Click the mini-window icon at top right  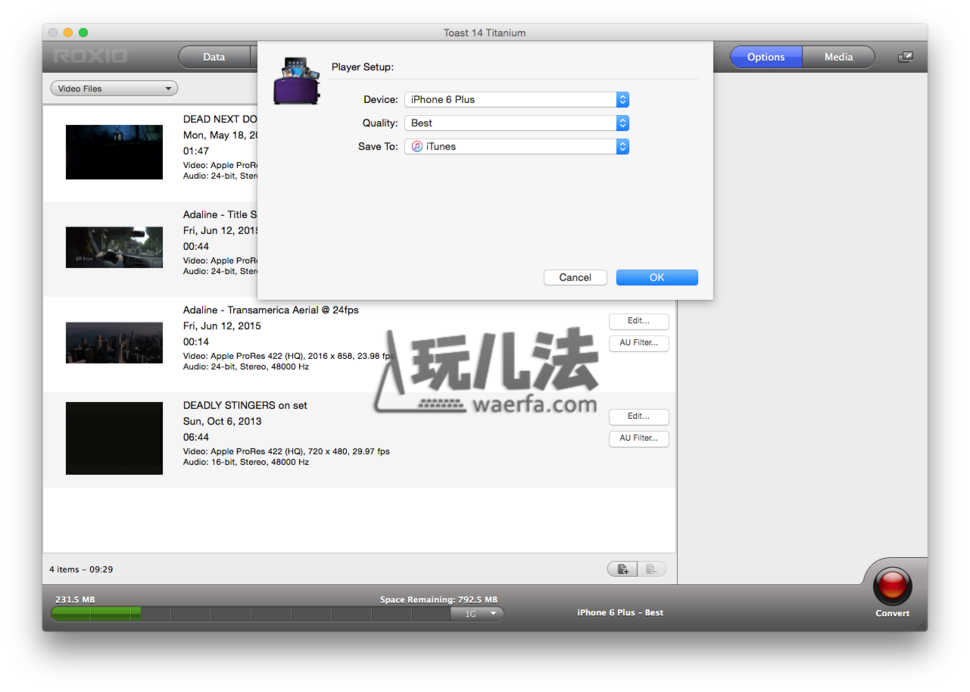coord(905,57)
